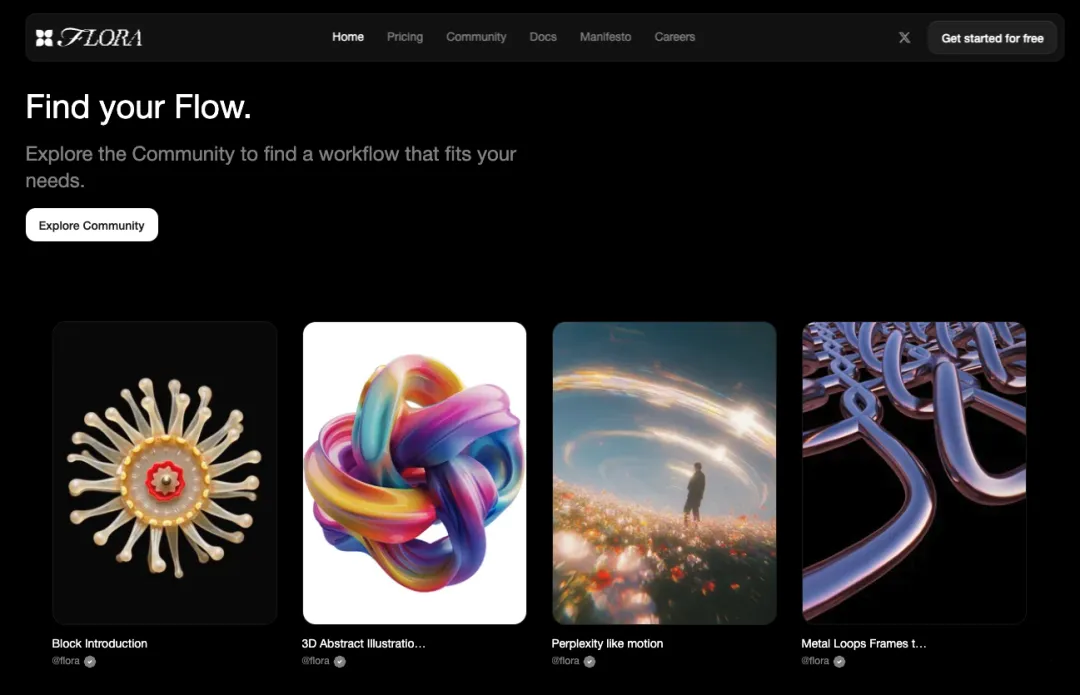Open the Community nav link

tap(476, 37)
